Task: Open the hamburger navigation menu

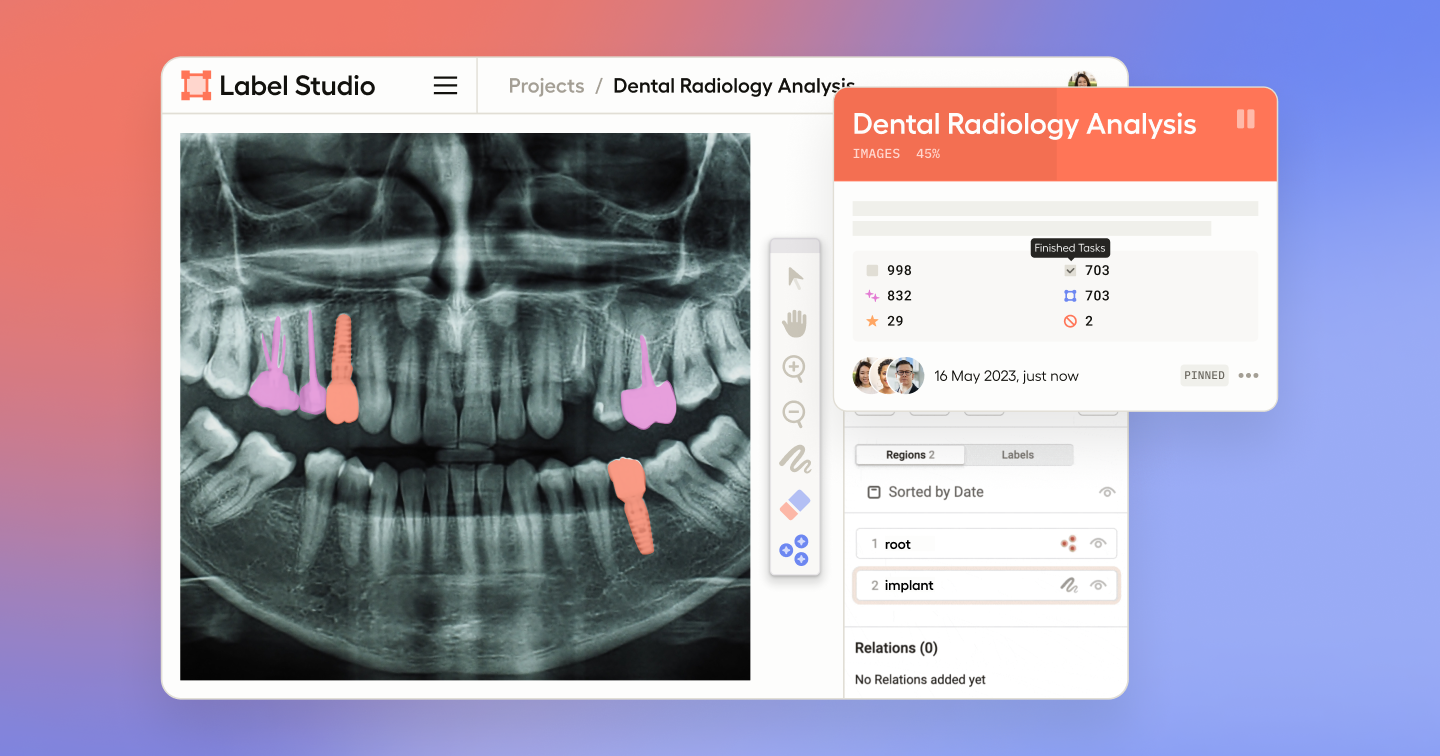Action: pyautogui.click(x=445, y=85)
